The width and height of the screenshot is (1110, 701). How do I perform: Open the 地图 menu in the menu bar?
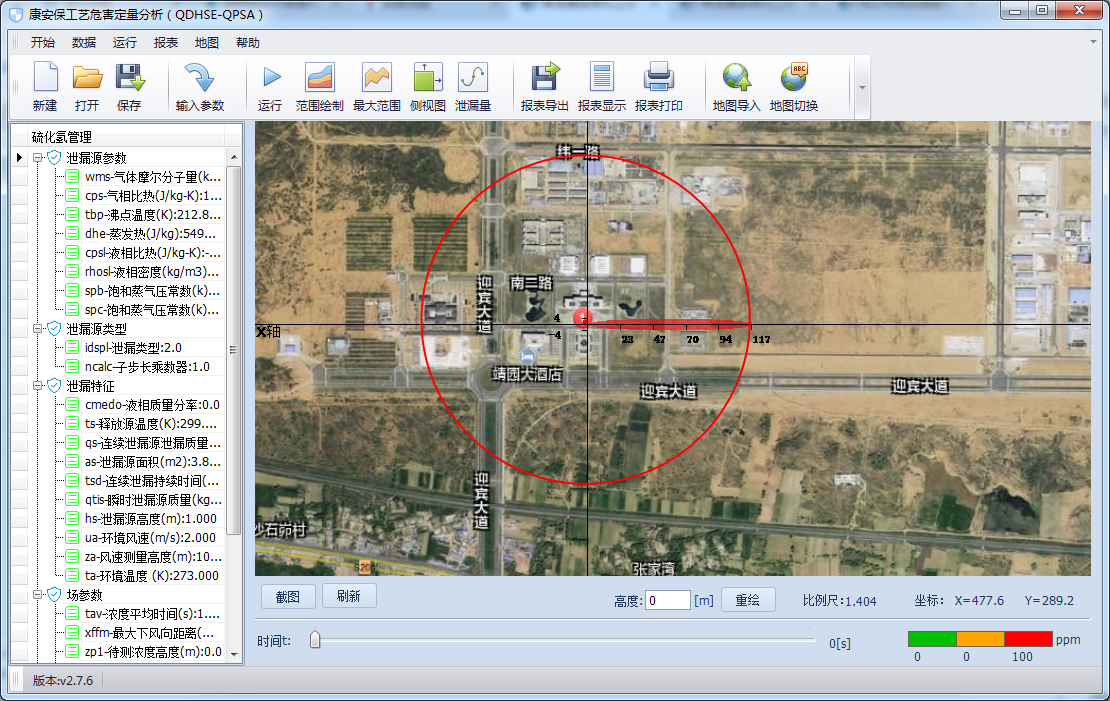pos(207,43)
